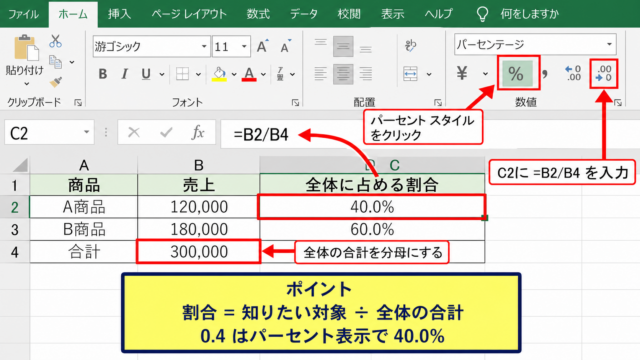640x360 pixels.
Task: Click the formula bar cancel X
Action: (x=134, y=132)
